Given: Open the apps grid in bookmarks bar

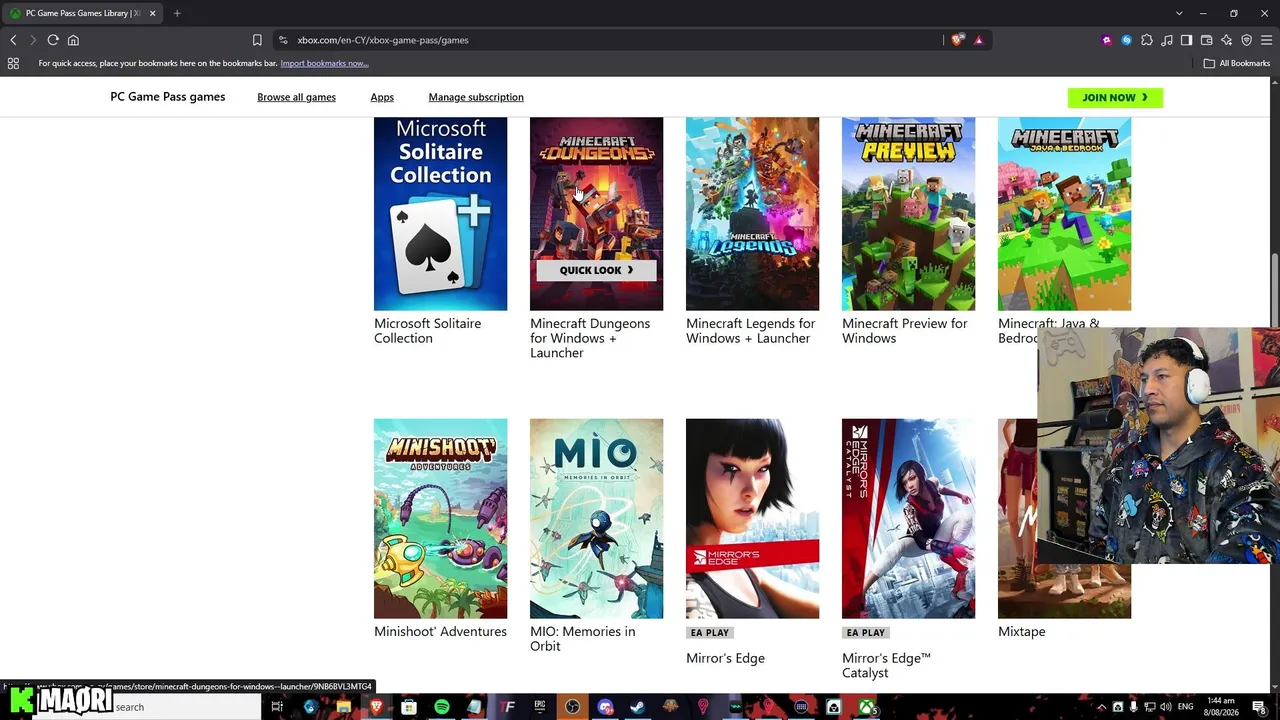Looking at the screenshot, I should click(x=13, y=63).
